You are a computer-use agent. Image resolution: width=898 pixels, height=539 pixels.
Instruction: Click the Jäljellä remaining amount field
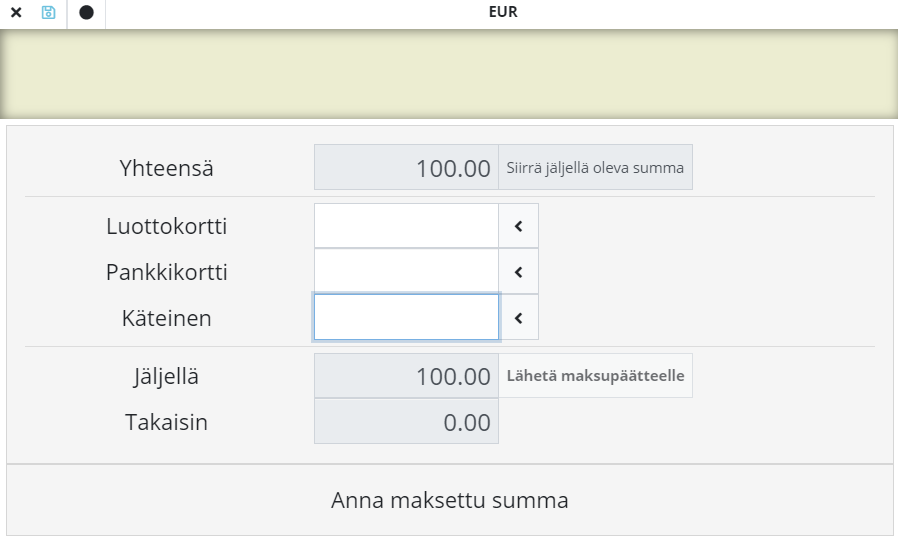406,377
